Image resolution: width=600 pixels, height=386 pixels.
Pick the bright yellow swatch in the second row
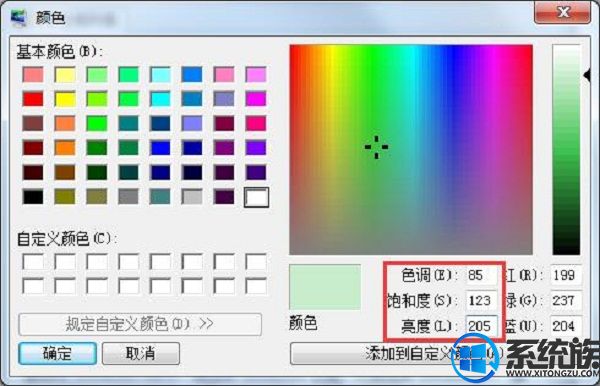coord(65,99)
